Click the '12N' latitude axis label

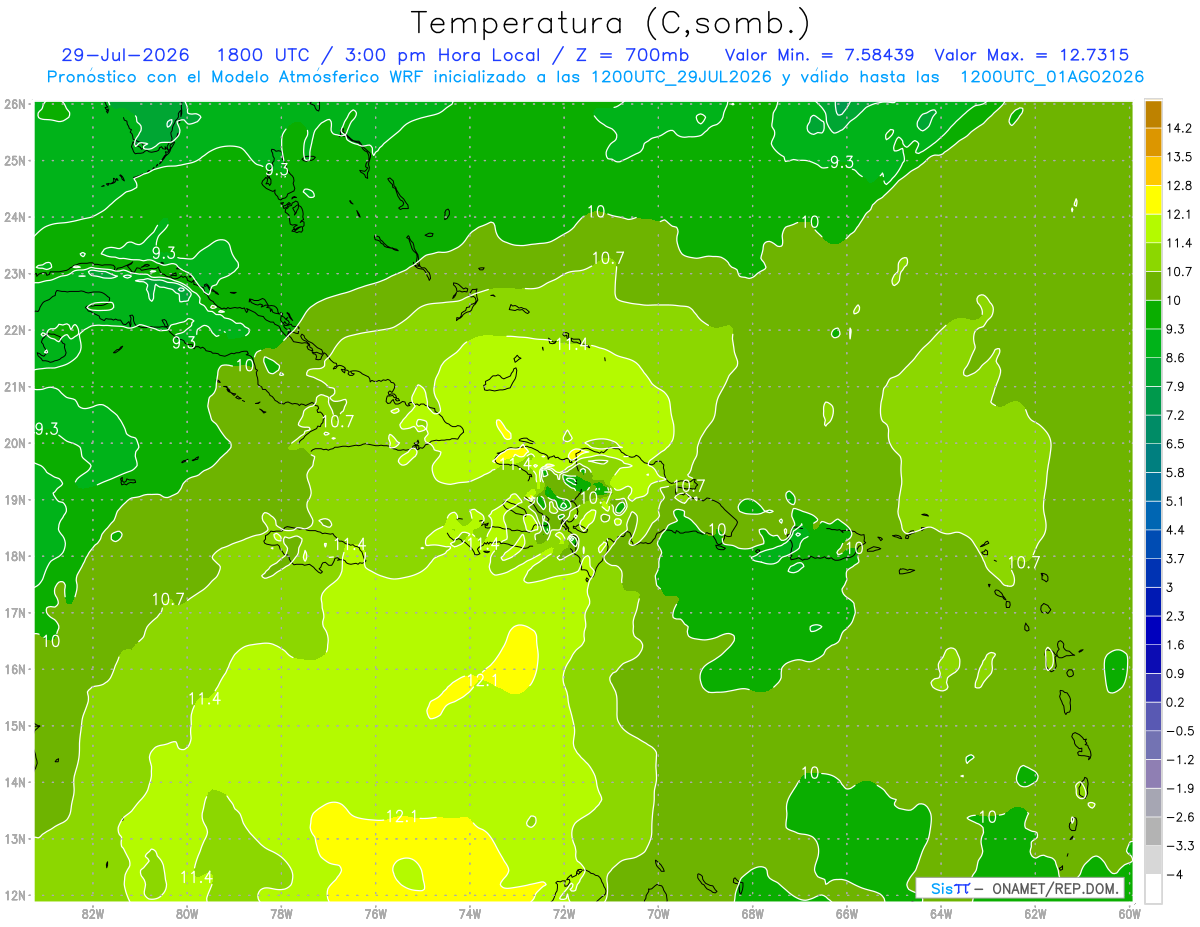[x=14, y=895]
